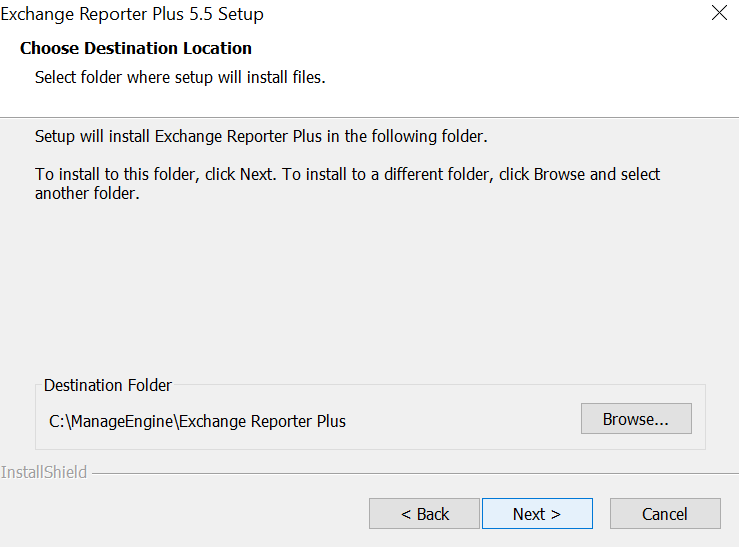
Task: Click 'Setup will install Exchange Reporter Plus' sentence
Action: coord(261,136)
